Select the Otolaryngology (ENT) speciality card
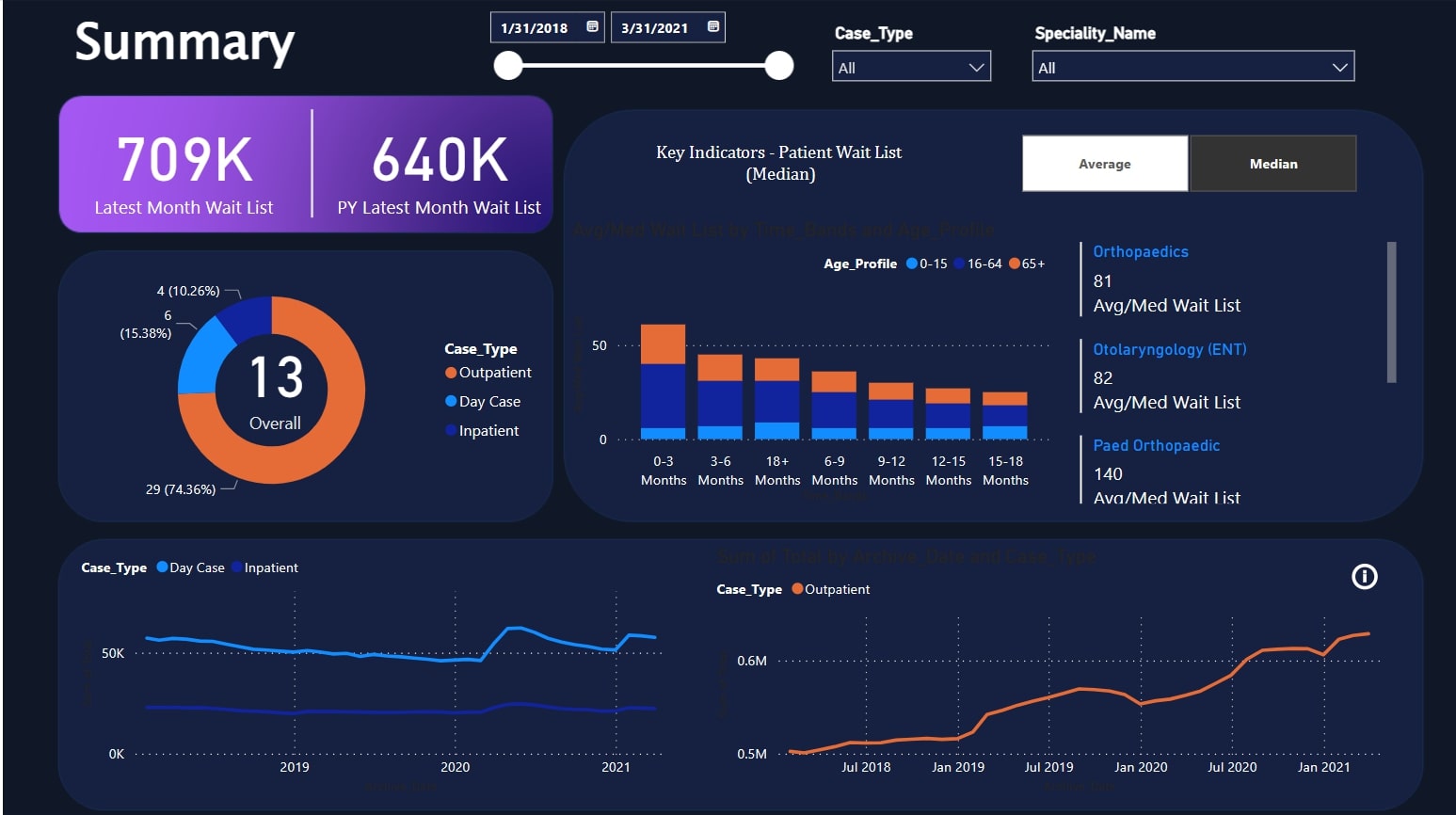 coord(1169,350)
